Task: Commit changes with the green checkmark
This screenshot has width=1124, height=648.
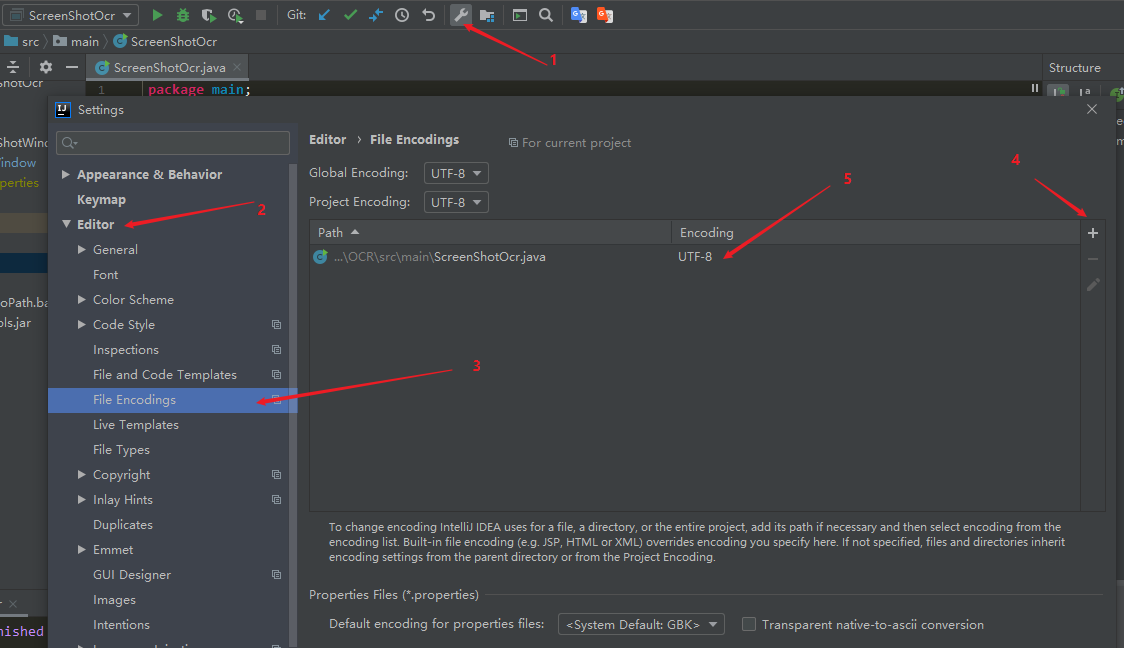Action: pyautogui.click(x=351, y=15)
